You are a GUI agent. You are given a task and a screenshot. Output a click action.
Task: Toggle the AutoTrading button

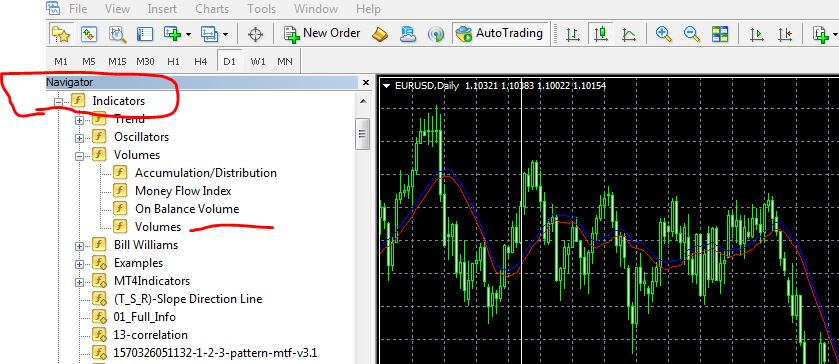pos(500,34)
